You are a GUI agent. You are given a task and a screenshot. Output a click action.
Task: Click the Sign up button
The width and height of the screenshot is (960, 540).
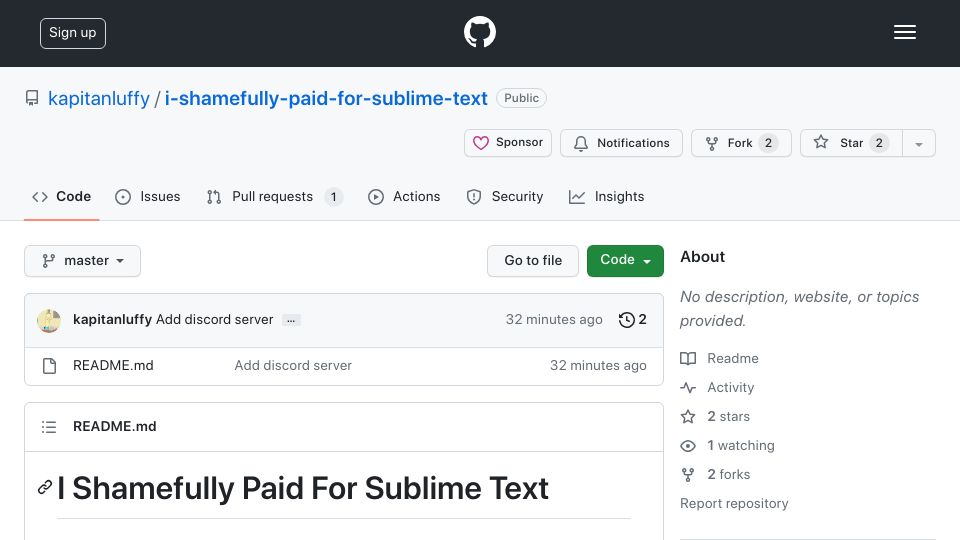[x=73, y=33]
